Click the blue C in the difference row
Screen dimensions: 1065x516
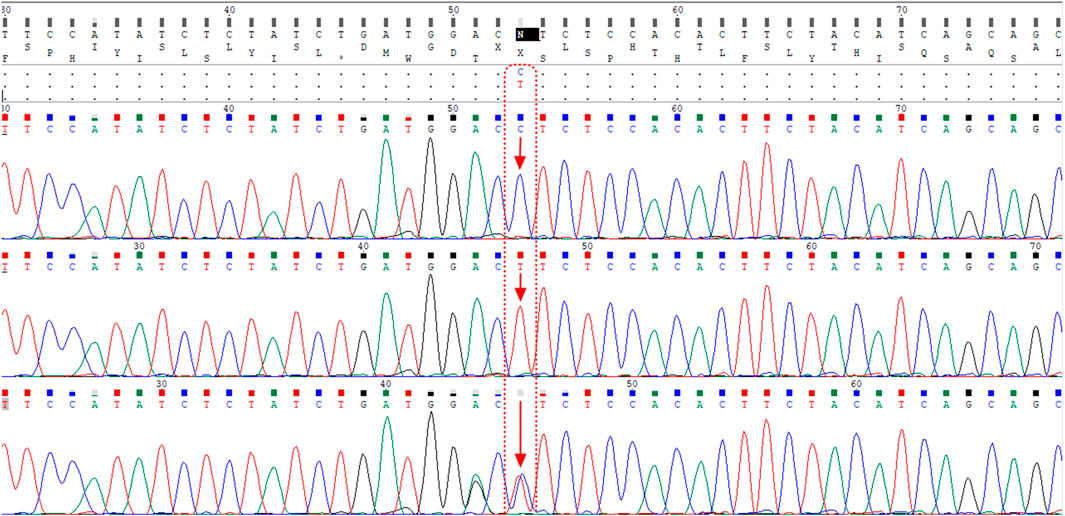coord(520,72)
